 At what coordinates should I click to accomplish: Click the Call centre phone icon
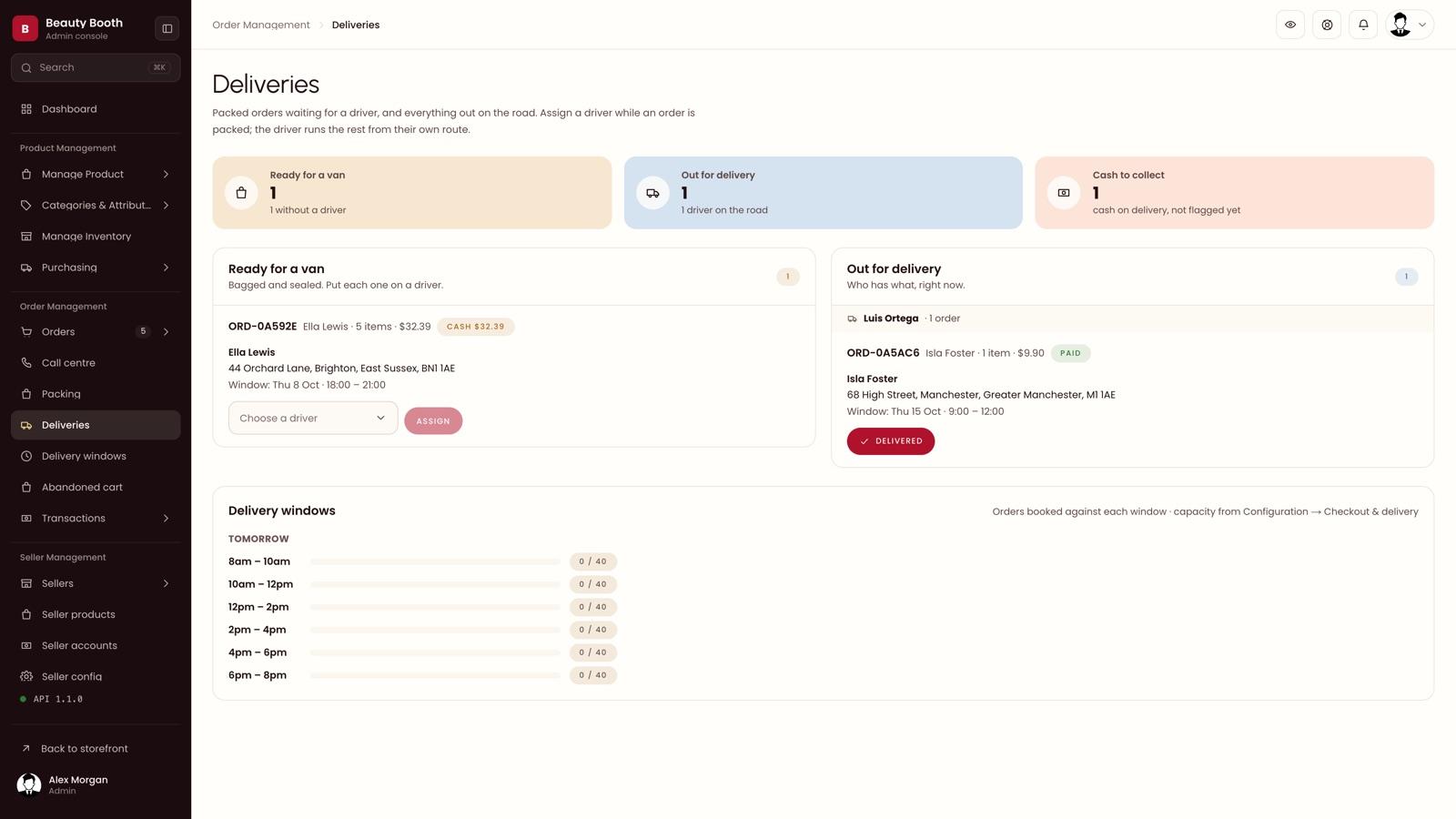[26, 363]
